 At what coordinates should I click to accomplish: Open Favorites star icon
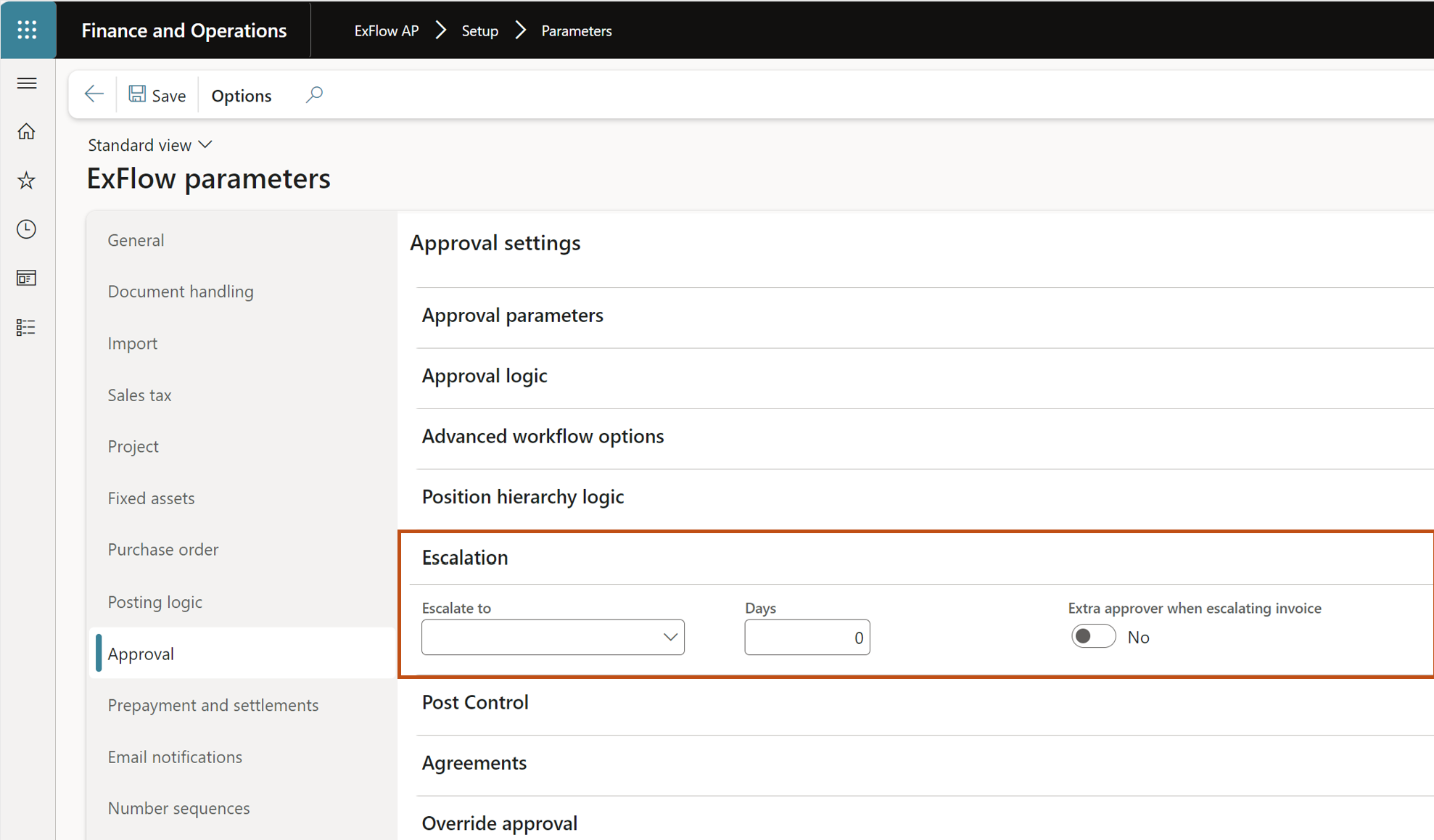[x=27, y=181]
